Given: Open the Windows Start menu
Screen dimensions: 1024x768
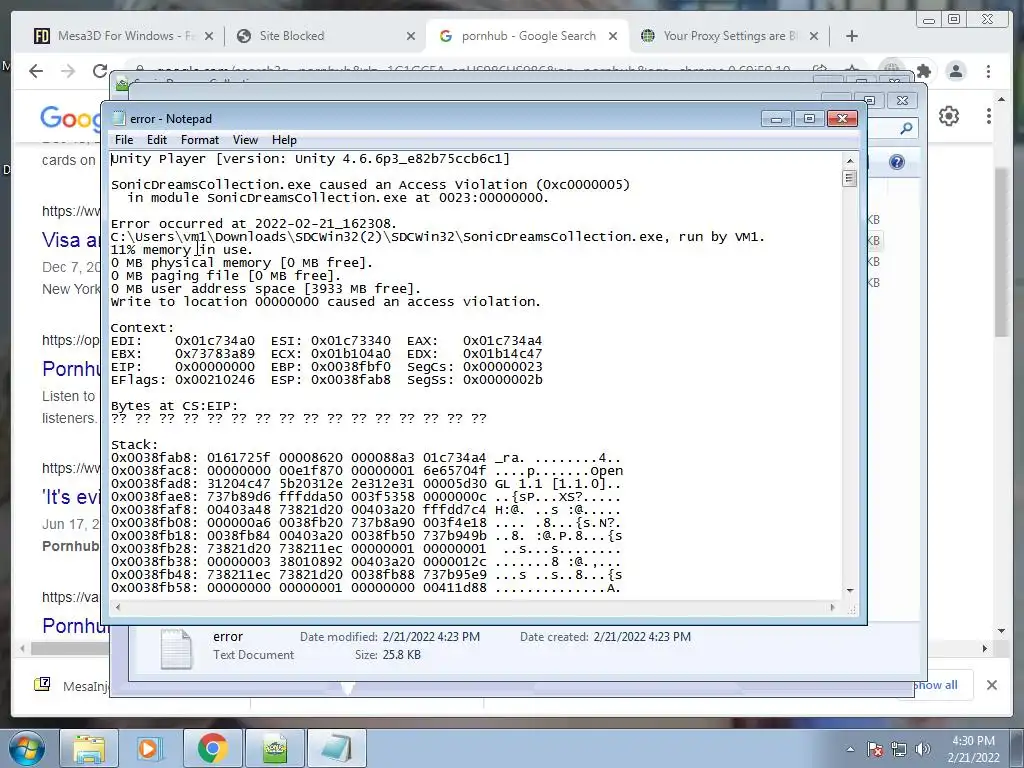Looking at the screenshot, I should [27, 748].
